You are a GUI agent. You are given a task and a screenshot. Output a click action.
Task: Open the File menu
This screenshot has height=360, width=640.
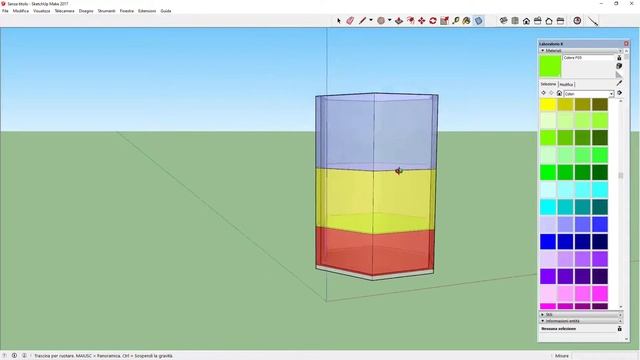[x=5, y=11]
